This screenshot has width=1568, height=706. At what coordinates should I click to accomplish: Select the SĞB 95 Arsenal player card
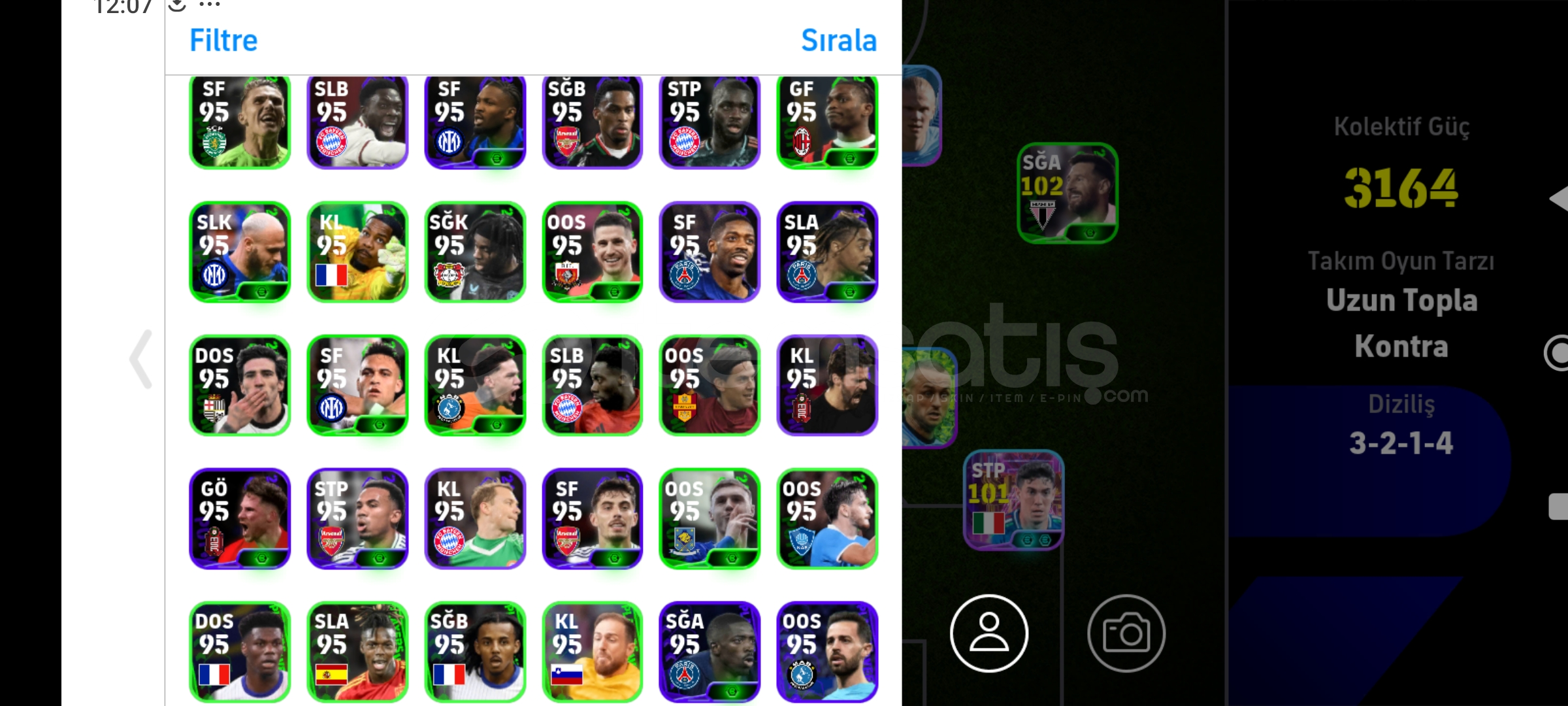pos(593,121)
